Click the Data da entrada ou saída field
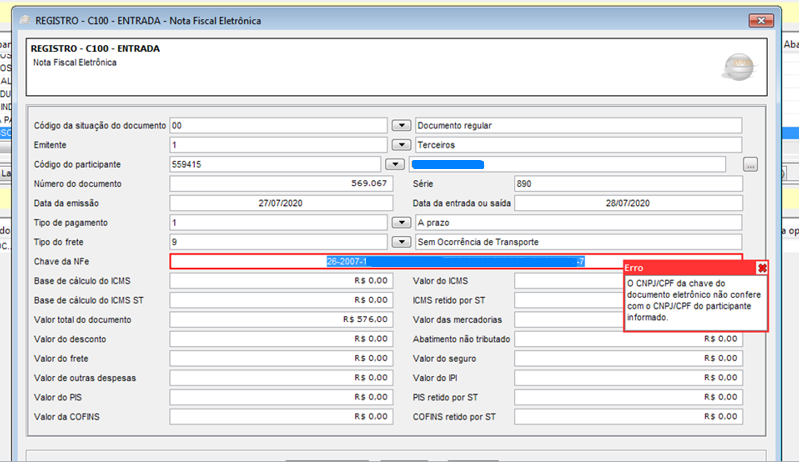Viewport: 799px width, 467px height. pyautogui.click(x=628, y=203)
